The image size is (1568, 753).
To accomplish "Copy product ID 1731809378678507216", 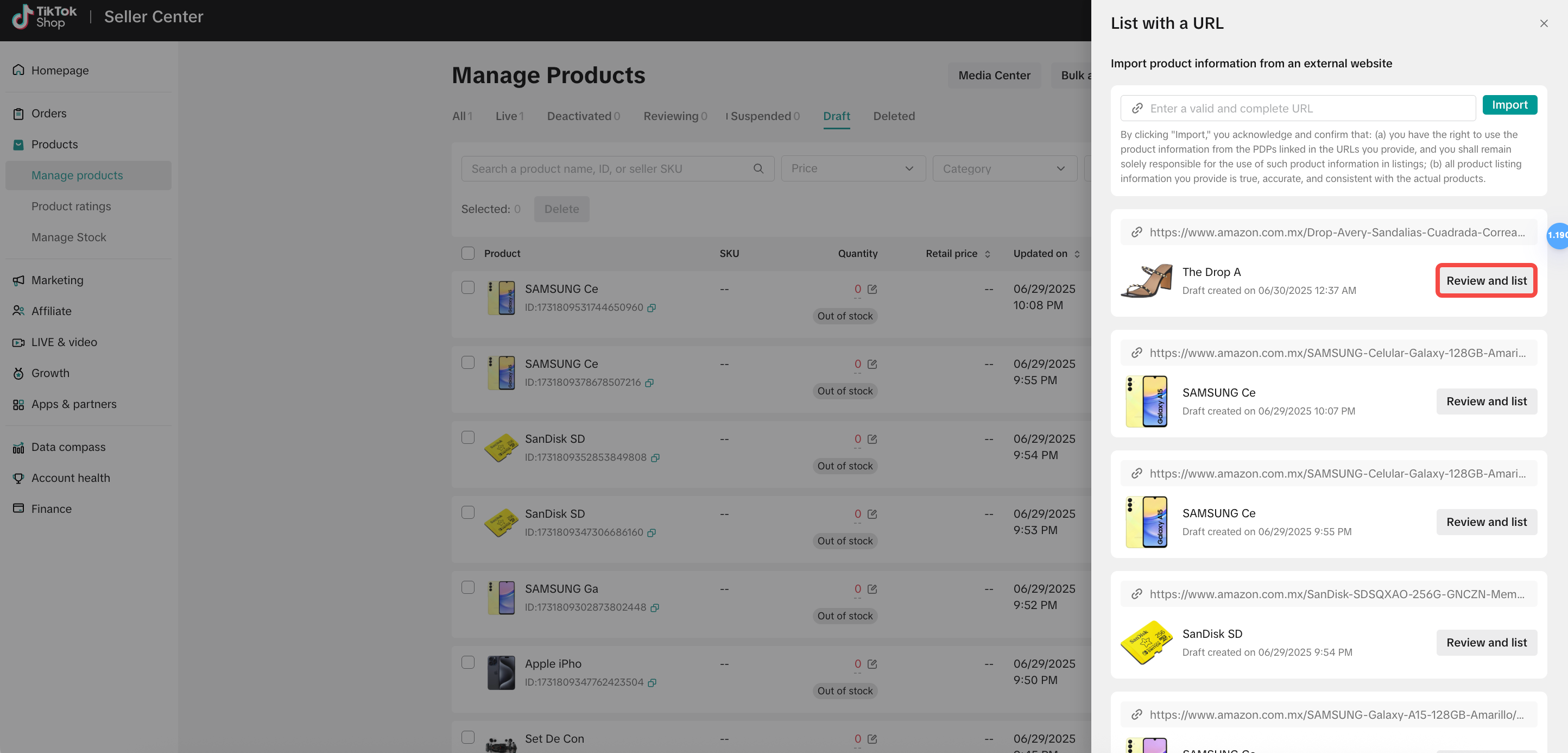I will [649, 383].
